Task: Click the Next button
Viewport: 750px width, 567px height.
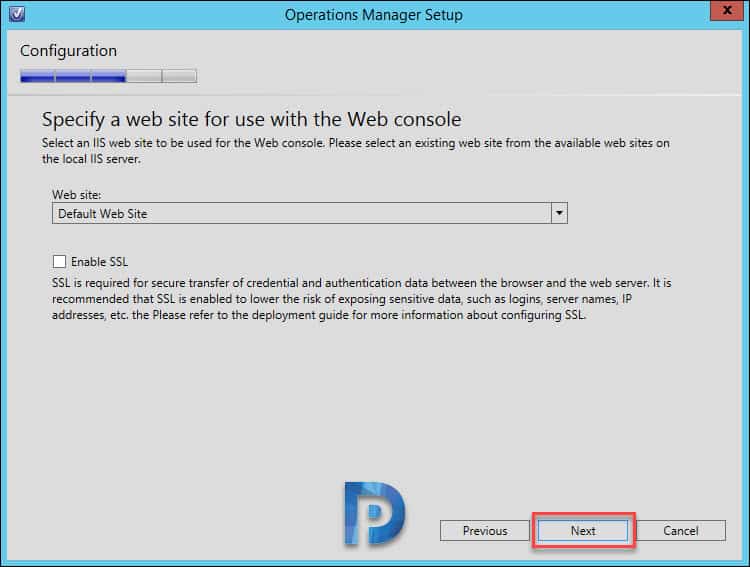Action: click(583, 531)
